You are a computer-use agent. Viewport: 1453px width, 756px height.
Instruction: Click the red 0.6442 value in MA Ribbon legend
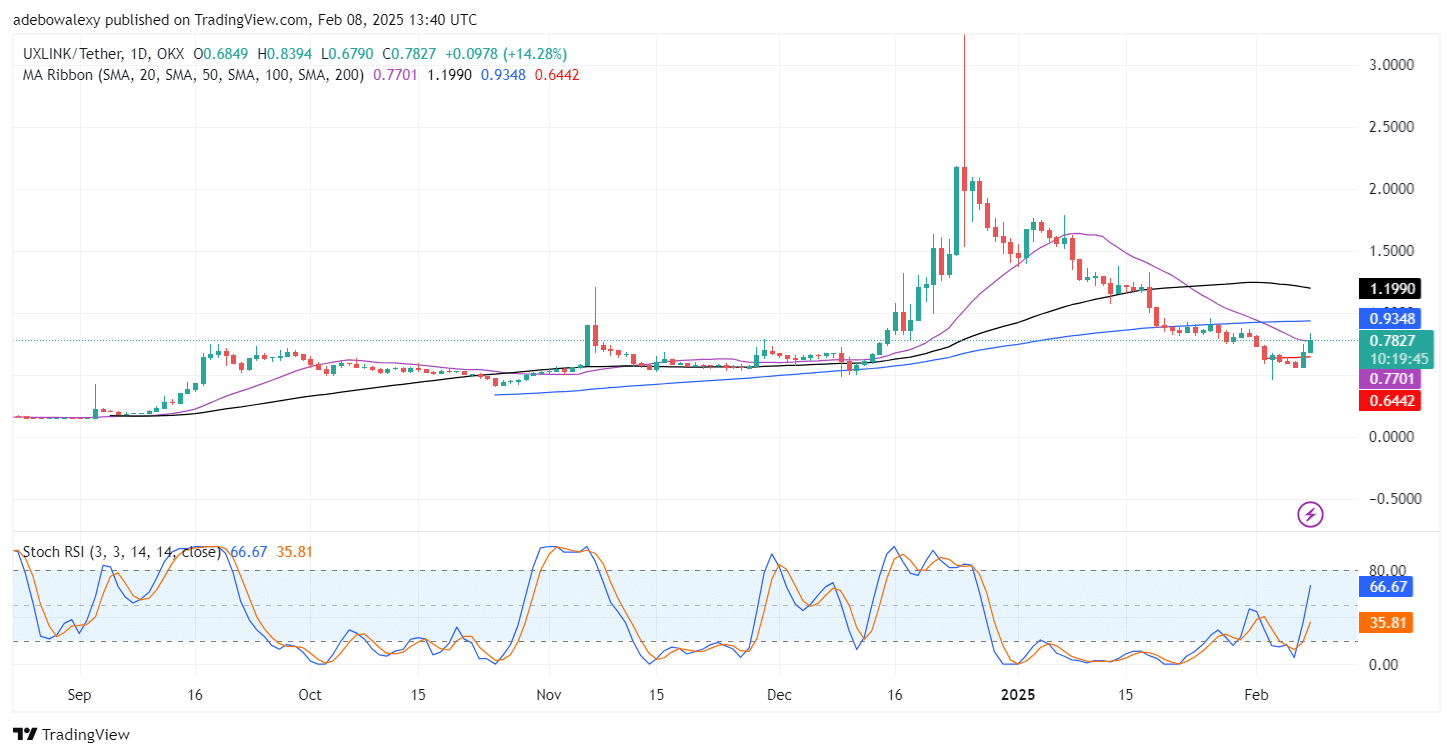(x=557, y=74)
